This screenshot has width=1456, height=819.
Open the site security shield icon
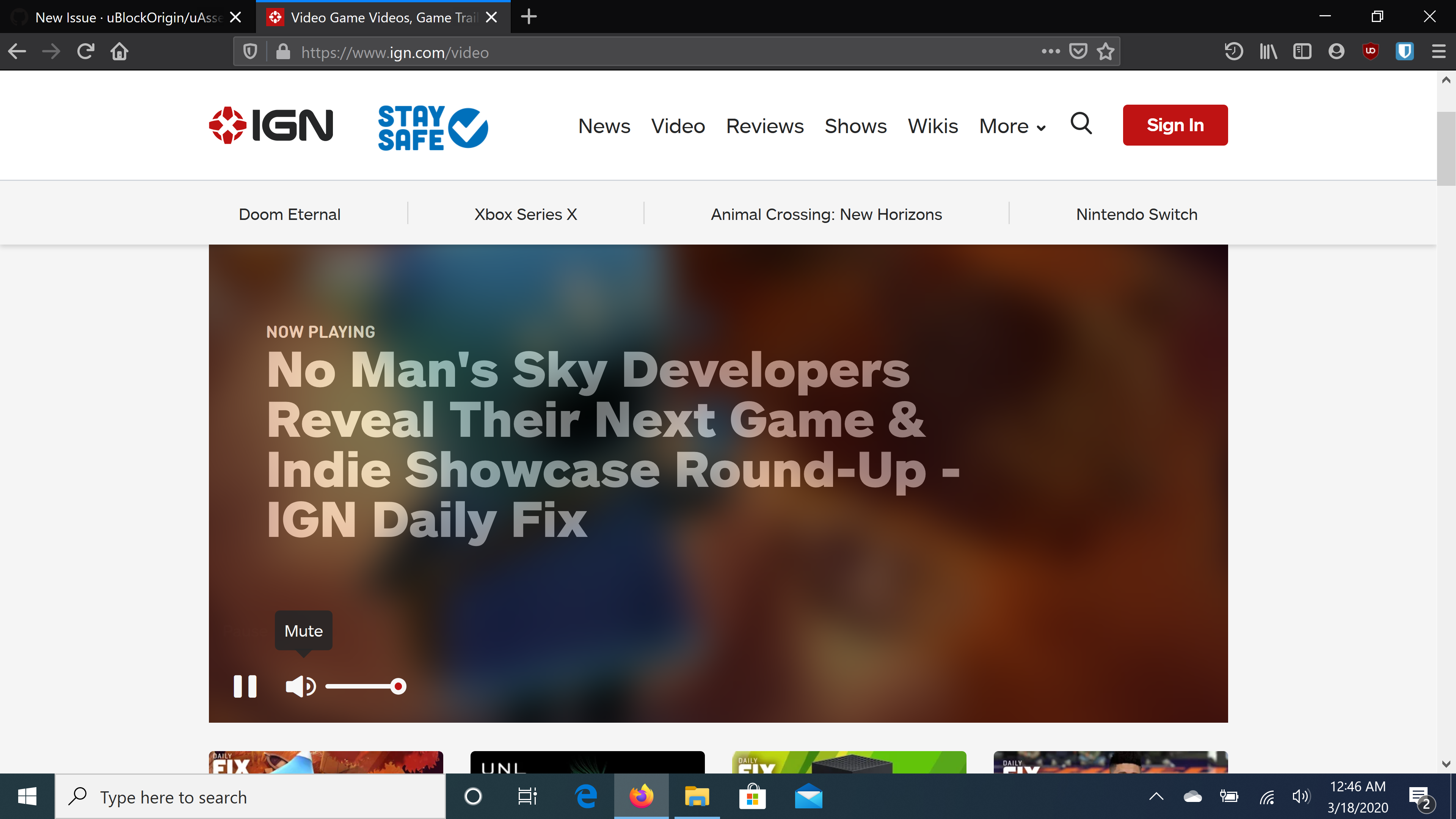(x=250, y=52)
